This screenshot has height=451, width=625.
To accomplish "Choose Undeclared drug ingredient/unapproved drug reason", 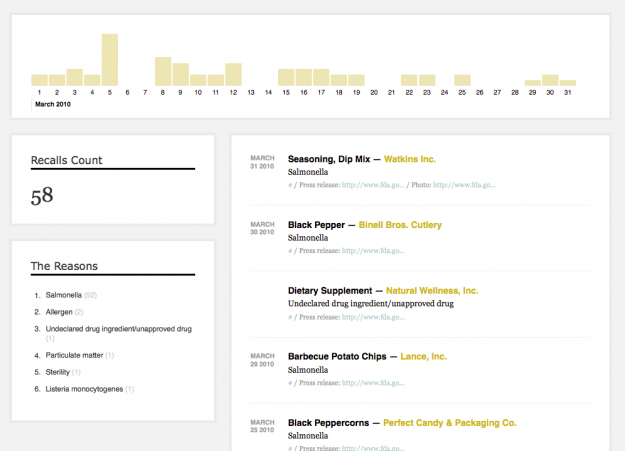I will point(118,329).
